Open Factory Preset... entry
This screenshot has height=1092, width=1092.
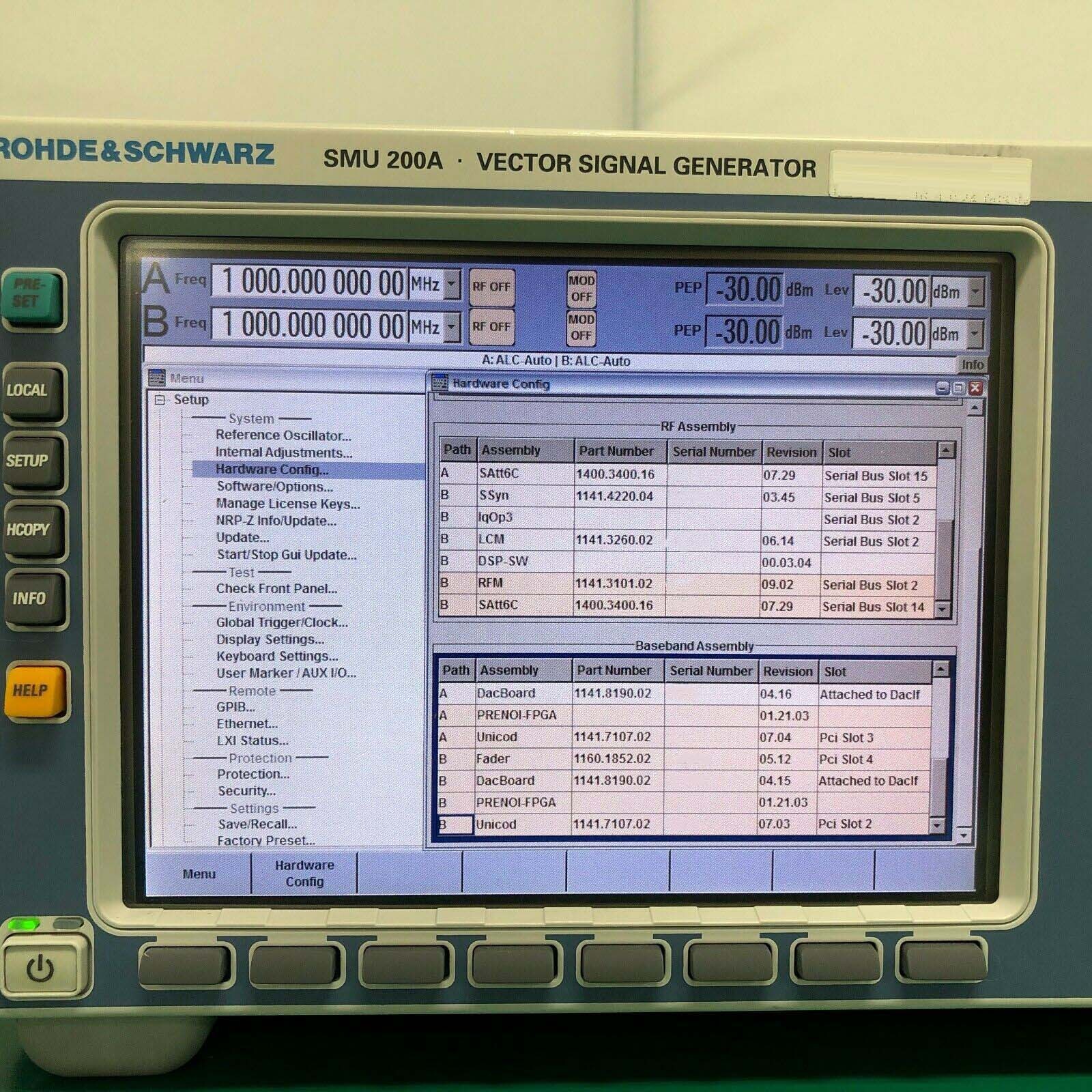266,841
